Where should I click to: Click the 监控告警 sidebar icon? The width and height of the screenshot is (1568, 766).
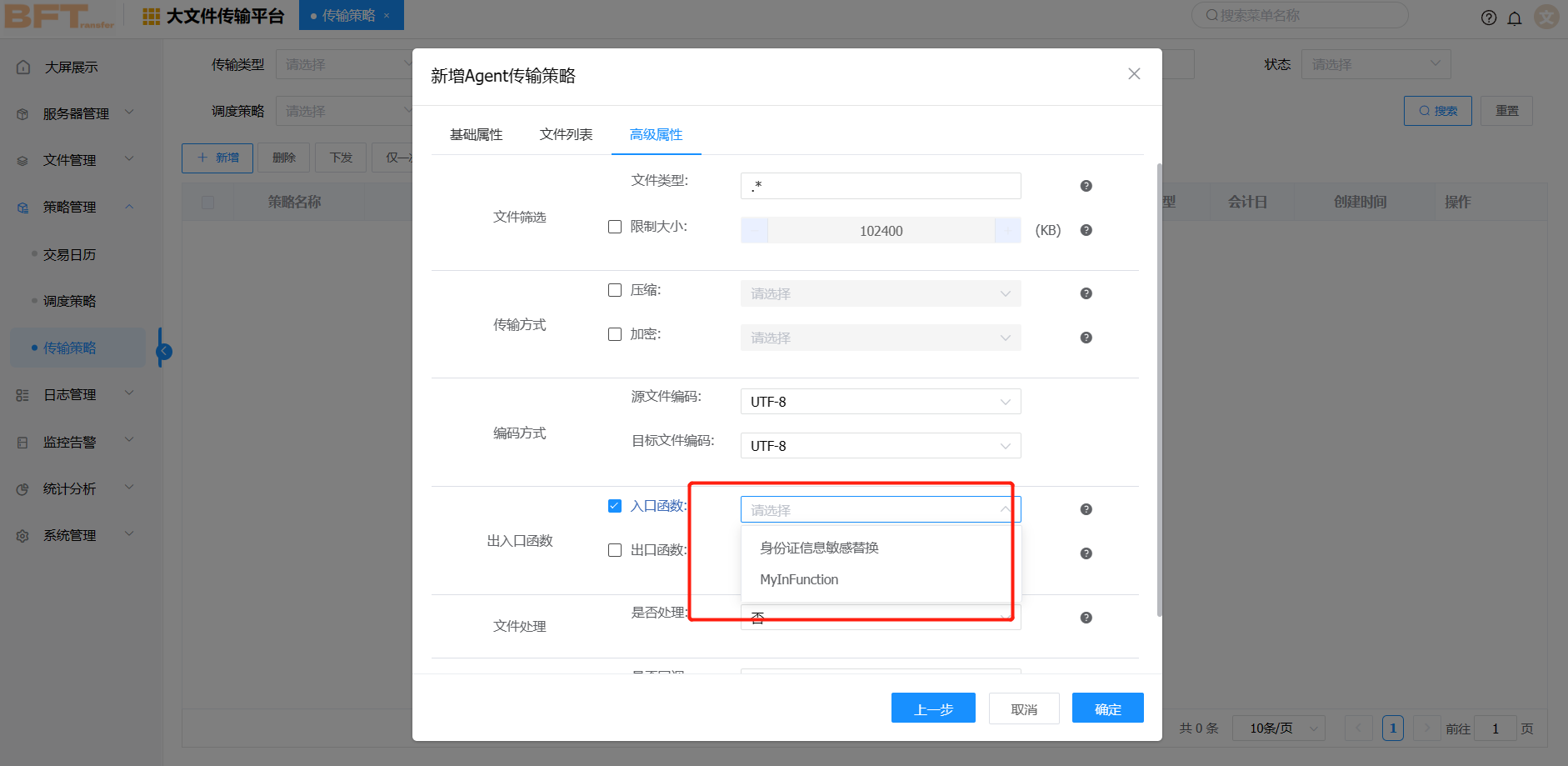point(22,442)
